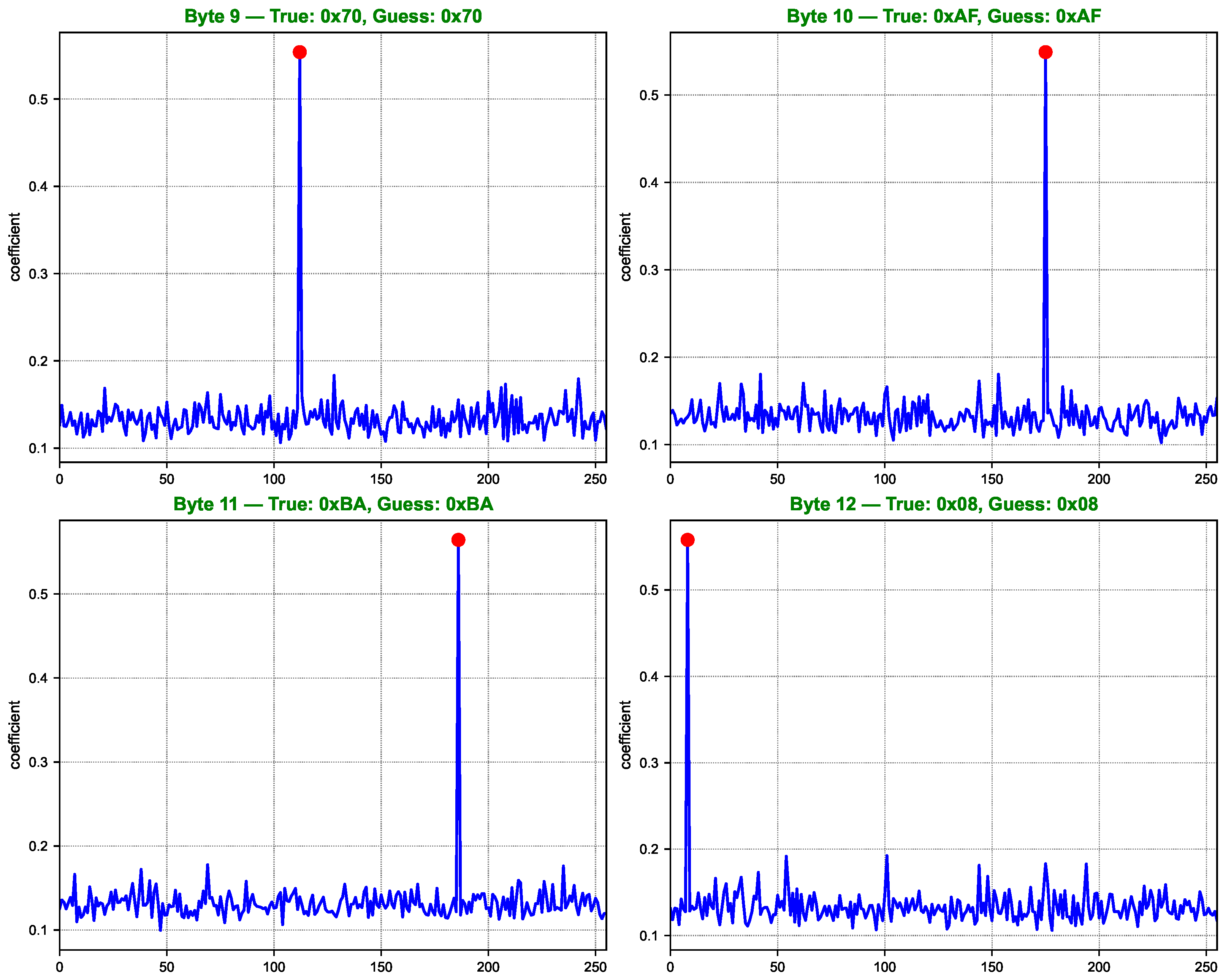This screenshot has height=980, width=1223.
Task: Click the 0.4 y-tick label in Byte 12 plot
Action: [649, 677]
